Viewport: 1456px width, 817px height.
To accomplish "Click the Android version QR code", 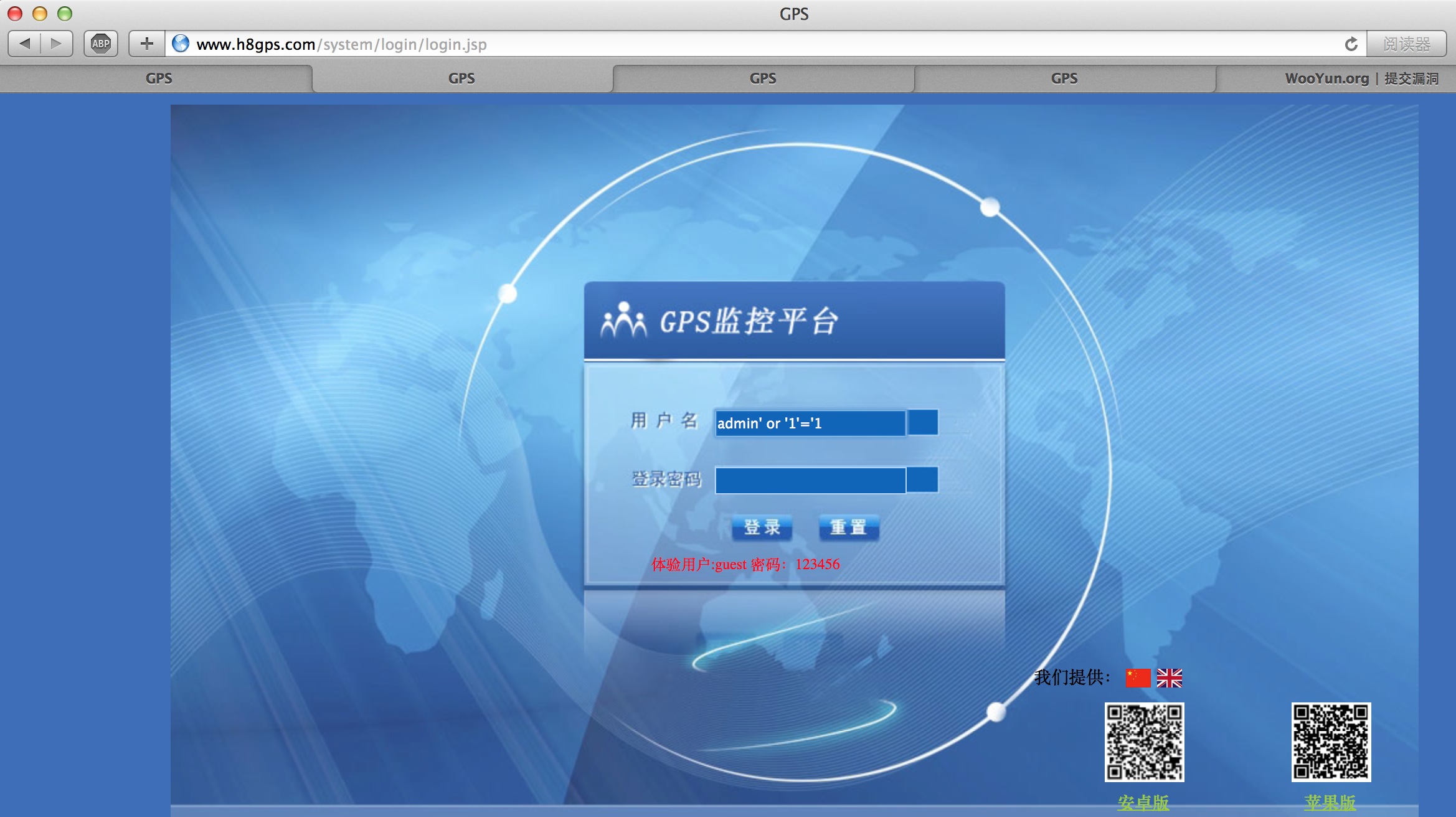I will pyautogui.click(x=1145, y=742).
